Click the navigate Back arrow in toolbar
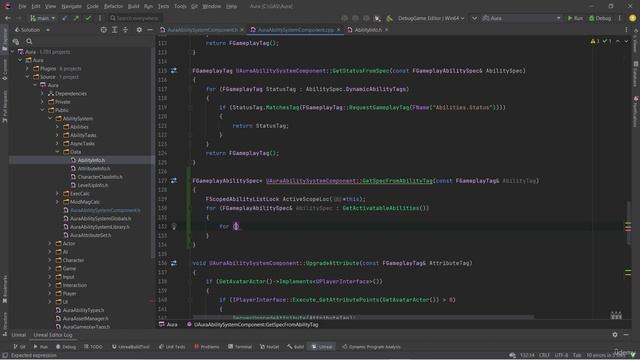640x360 pixels. click(x=8, y=18)
